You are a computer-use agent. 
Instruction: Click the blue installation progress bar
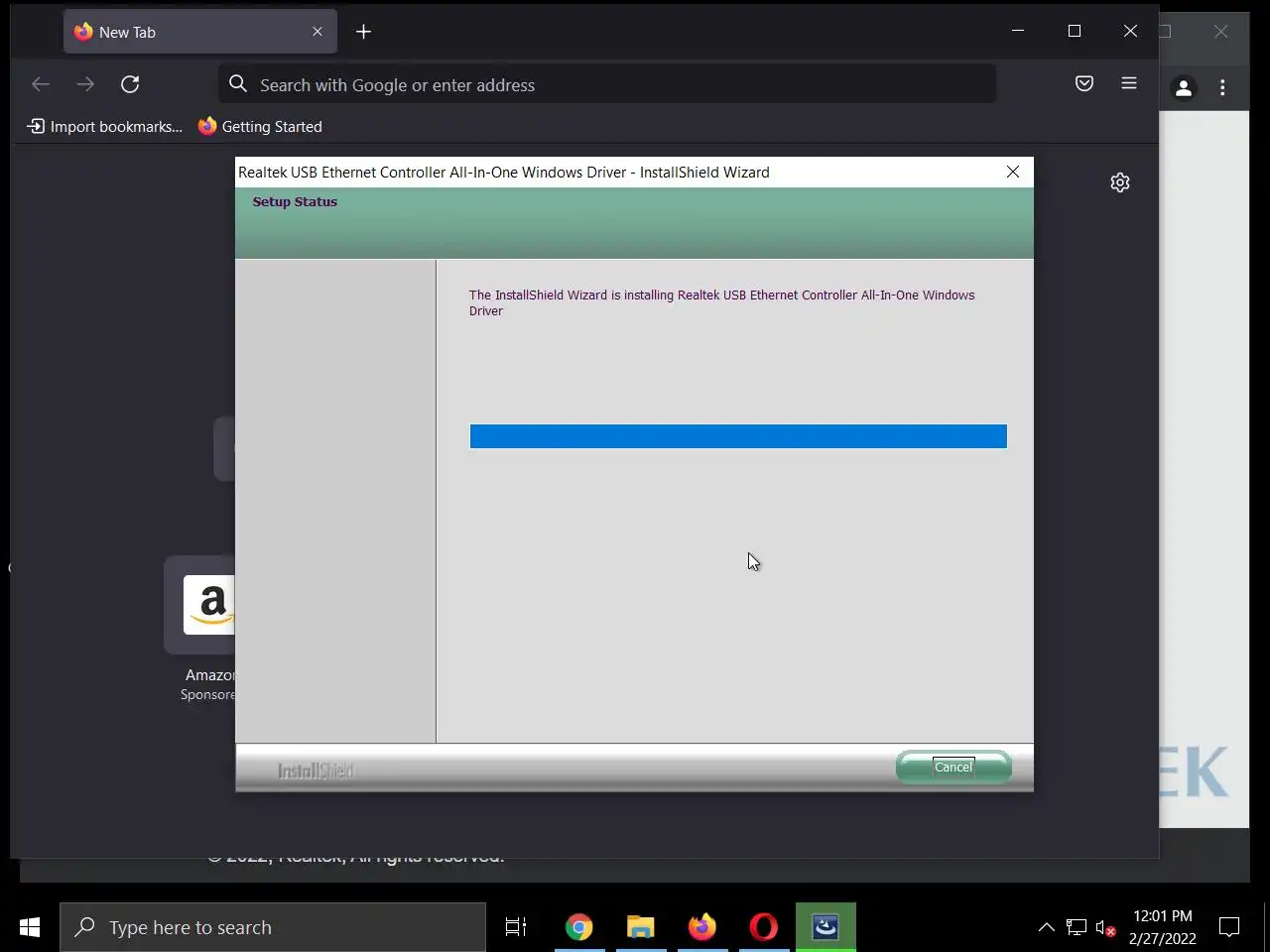[738, 436]
